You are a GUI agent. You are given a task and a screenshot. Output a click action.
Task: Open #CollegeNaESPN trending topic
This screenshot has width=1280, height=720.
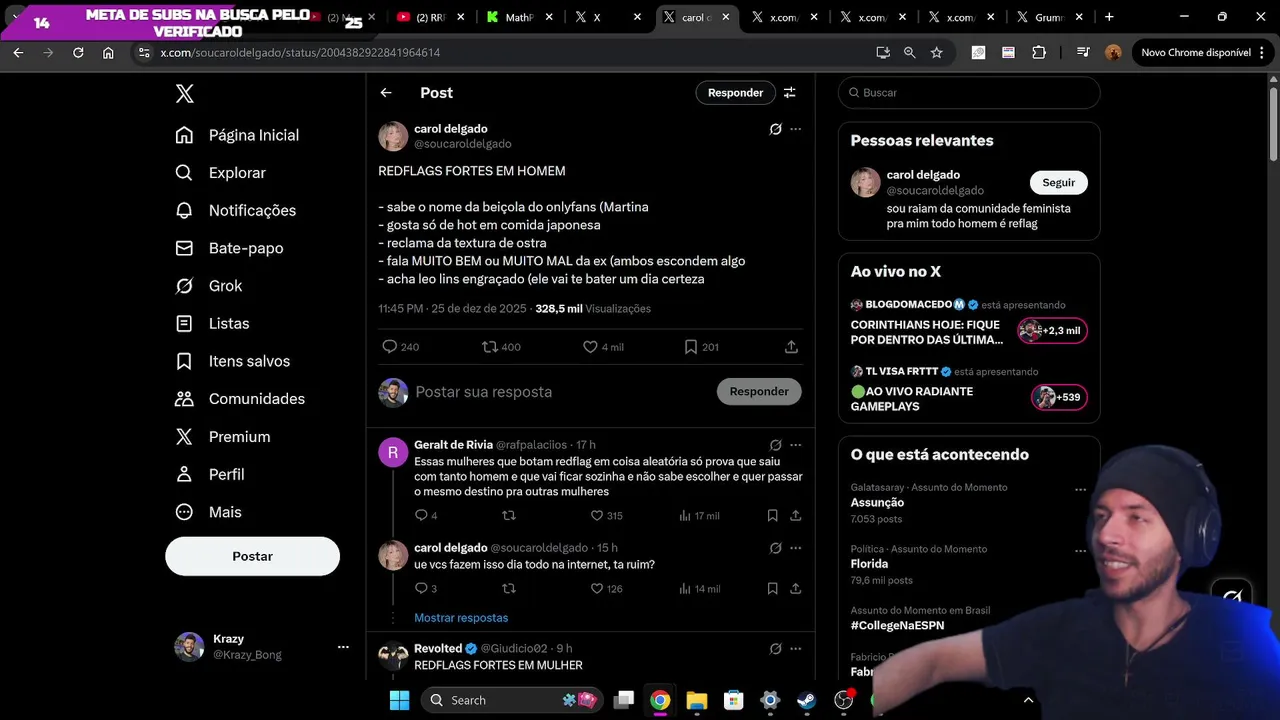(x=897, y=626)
